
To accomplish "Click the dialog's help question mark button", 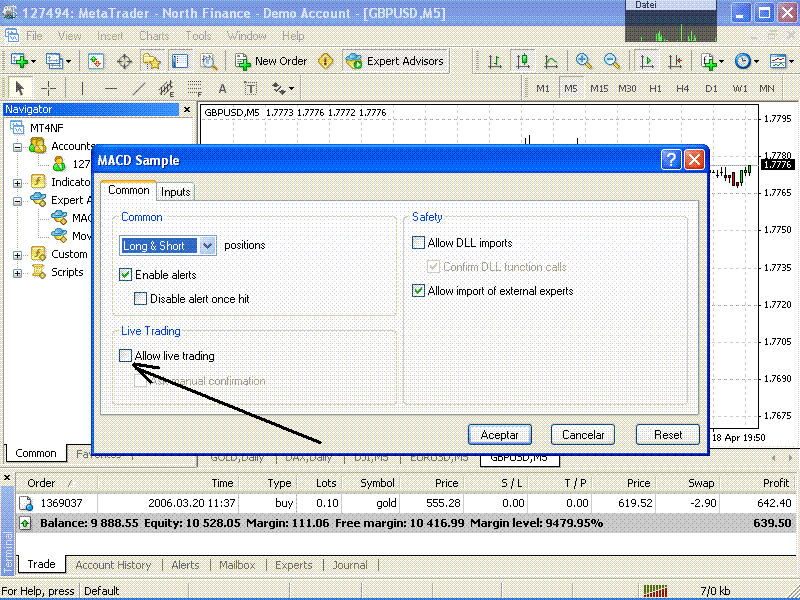I will point(670,160).
